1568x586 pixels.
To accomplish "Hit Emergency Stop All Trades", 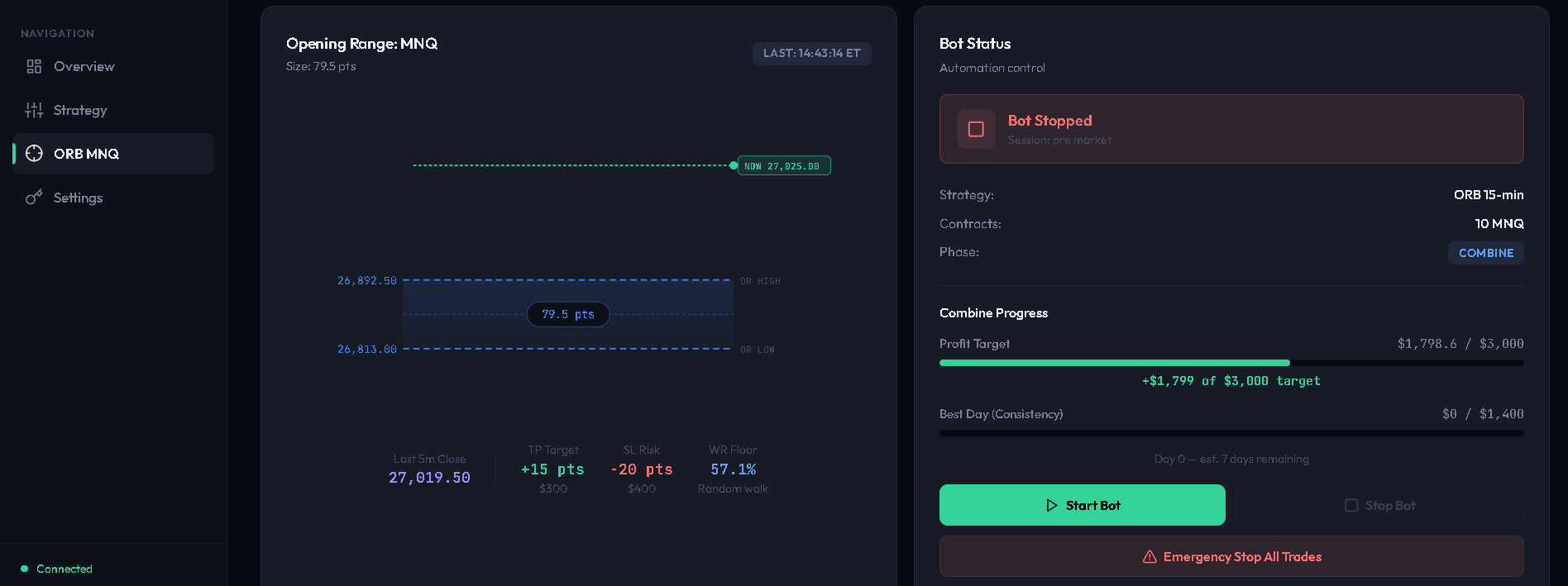I will [1231, 556].
